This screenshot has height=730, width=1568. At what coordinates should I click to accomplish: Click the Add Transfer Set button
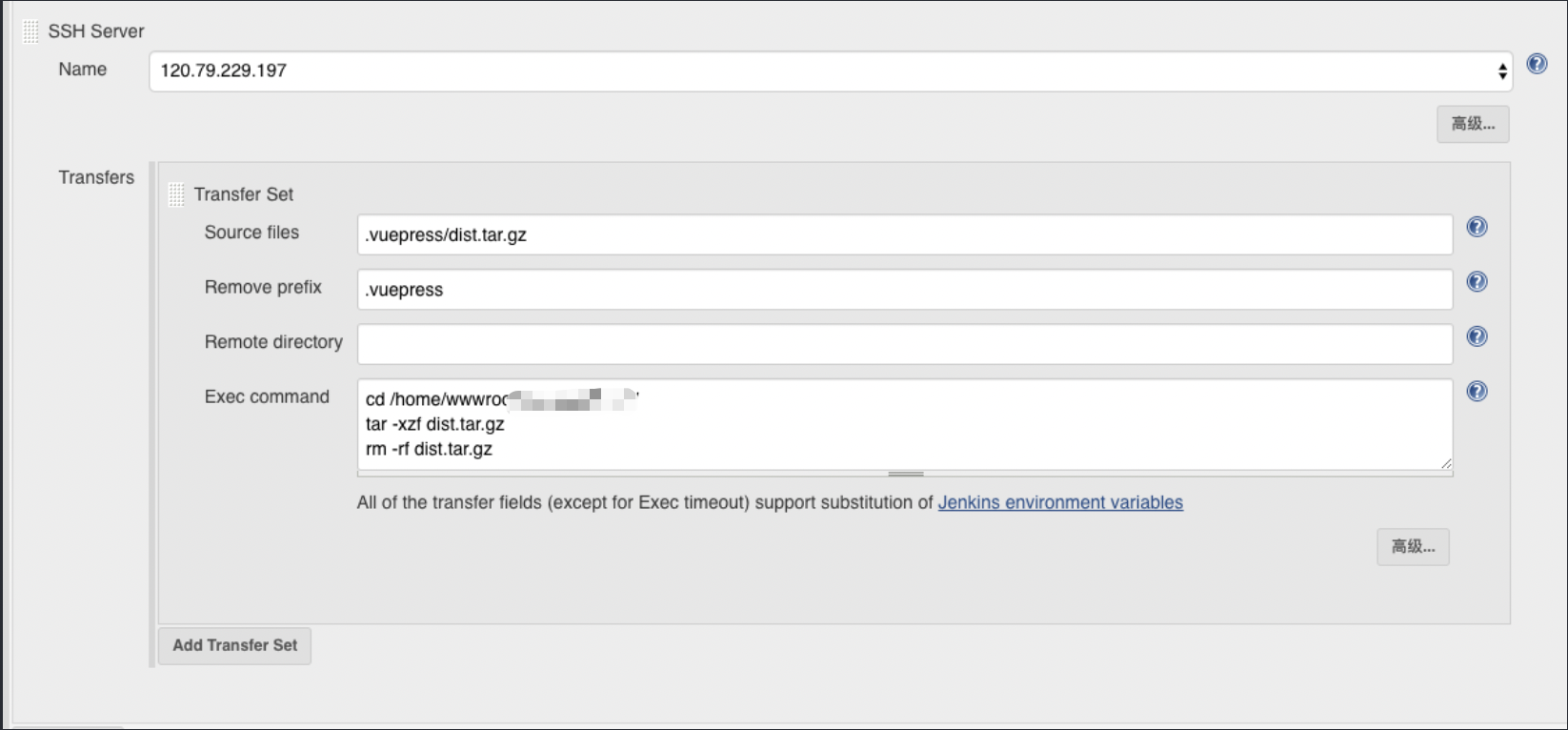[234, 645]
